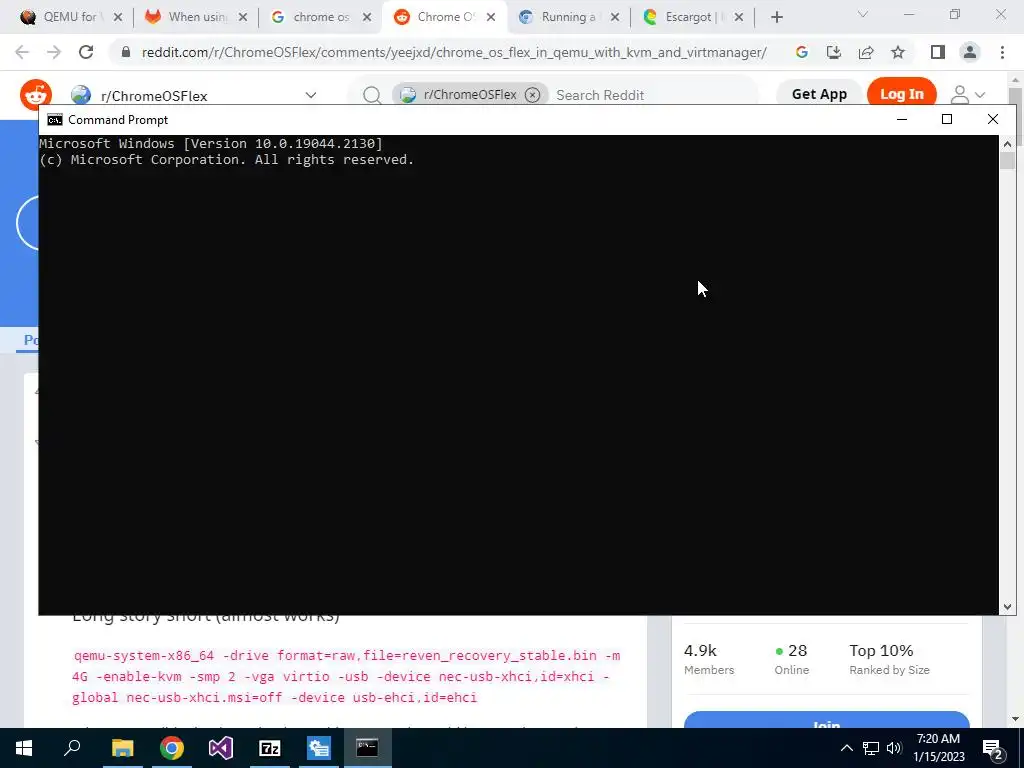Switch to the QEMU for Windows tab
The height and width of the screenshot is (768, 1024).
click(x=62, y=17)
